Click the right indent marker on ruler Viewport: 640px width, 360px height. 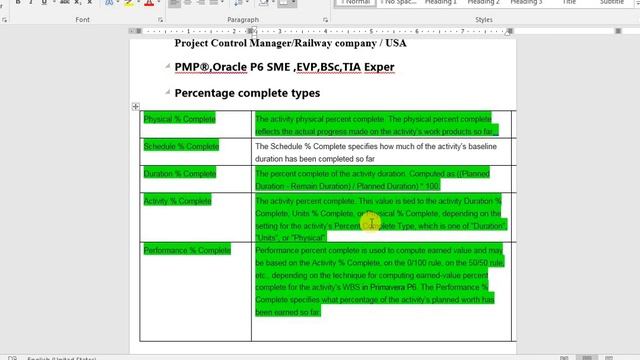tap(507, 33)
